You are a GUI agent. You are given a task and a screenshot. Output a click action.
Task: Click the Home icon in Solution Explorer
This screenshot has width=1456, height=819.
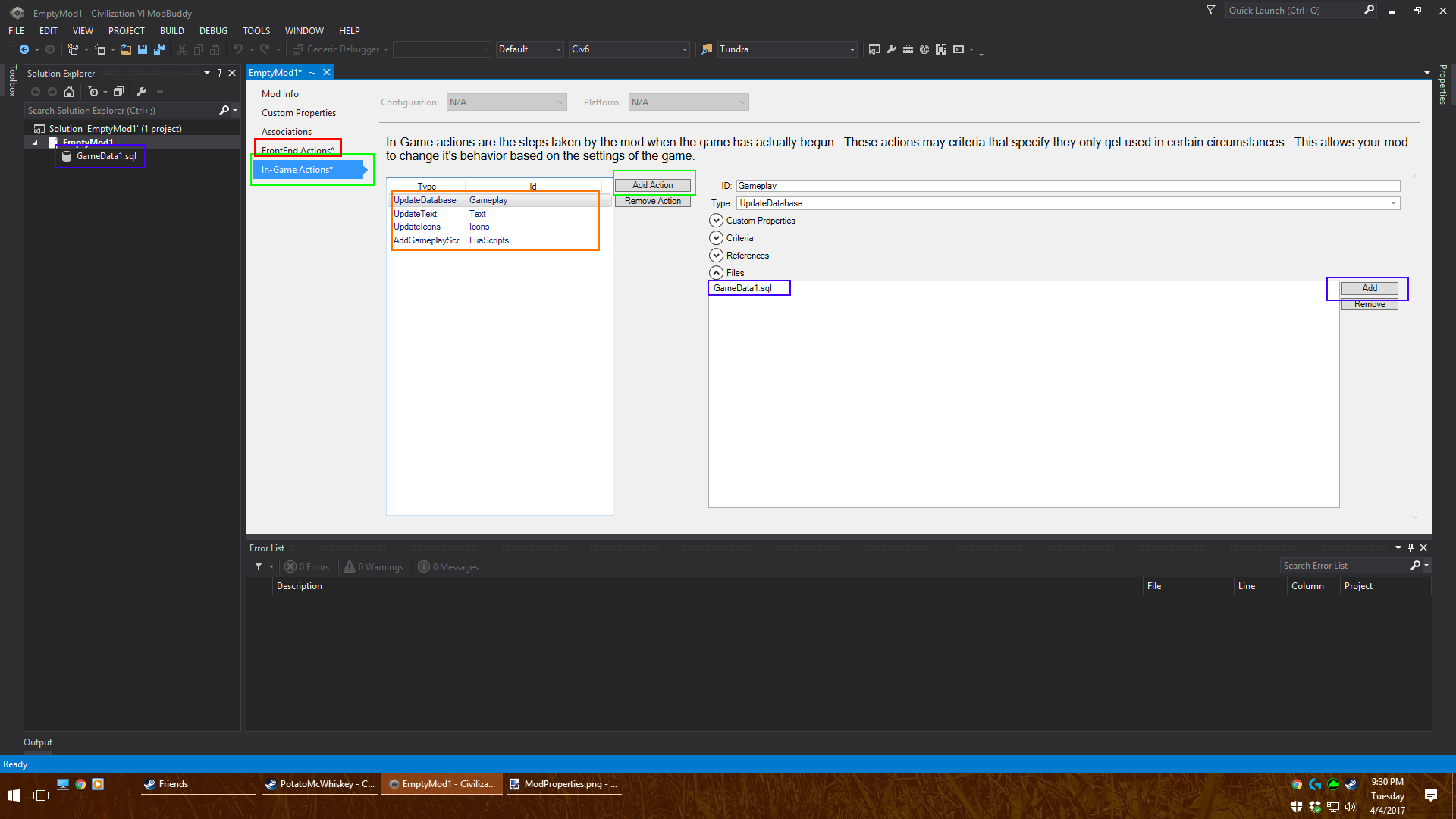click(69, 92)
